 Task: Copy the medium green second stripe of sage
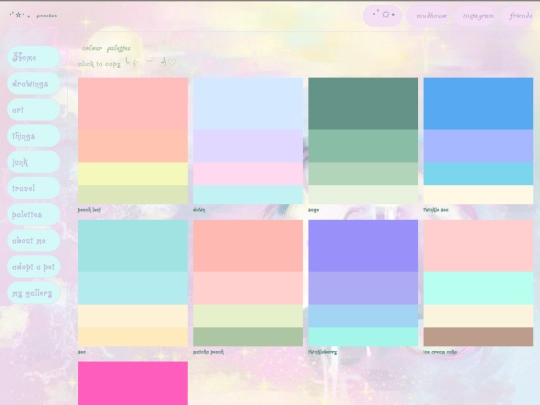tap(363, 146)
